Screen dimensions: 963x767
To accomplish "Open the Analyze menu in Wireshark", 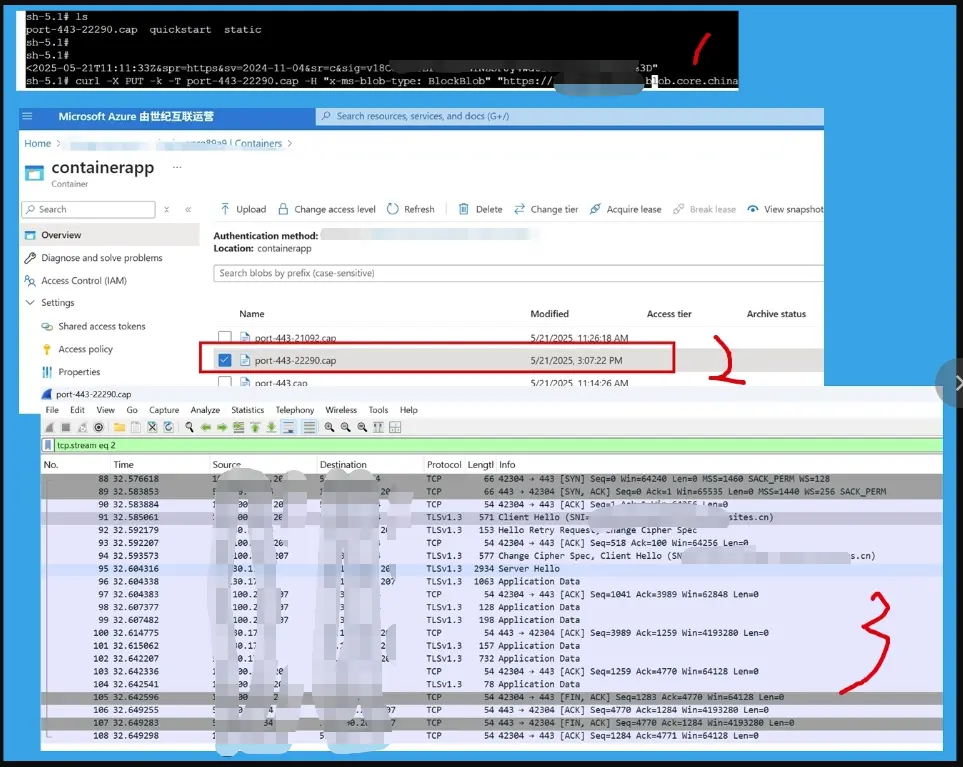I will pyautogui.click(x=205, y=410).
